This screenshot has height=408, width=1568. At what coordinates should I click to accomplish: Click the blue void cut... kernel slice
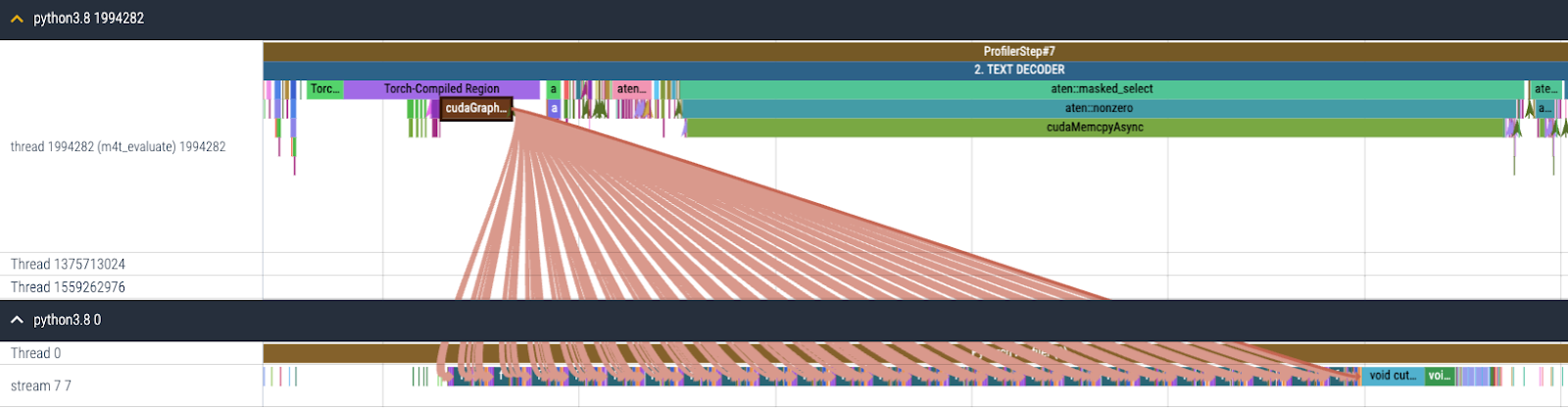[1392, 376]
